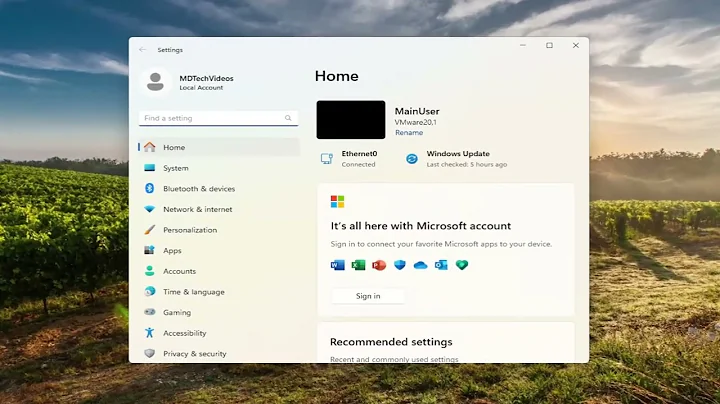Open Accessibility settings
Viewport: 720px width, 404px height.
[x=219, y=333]
